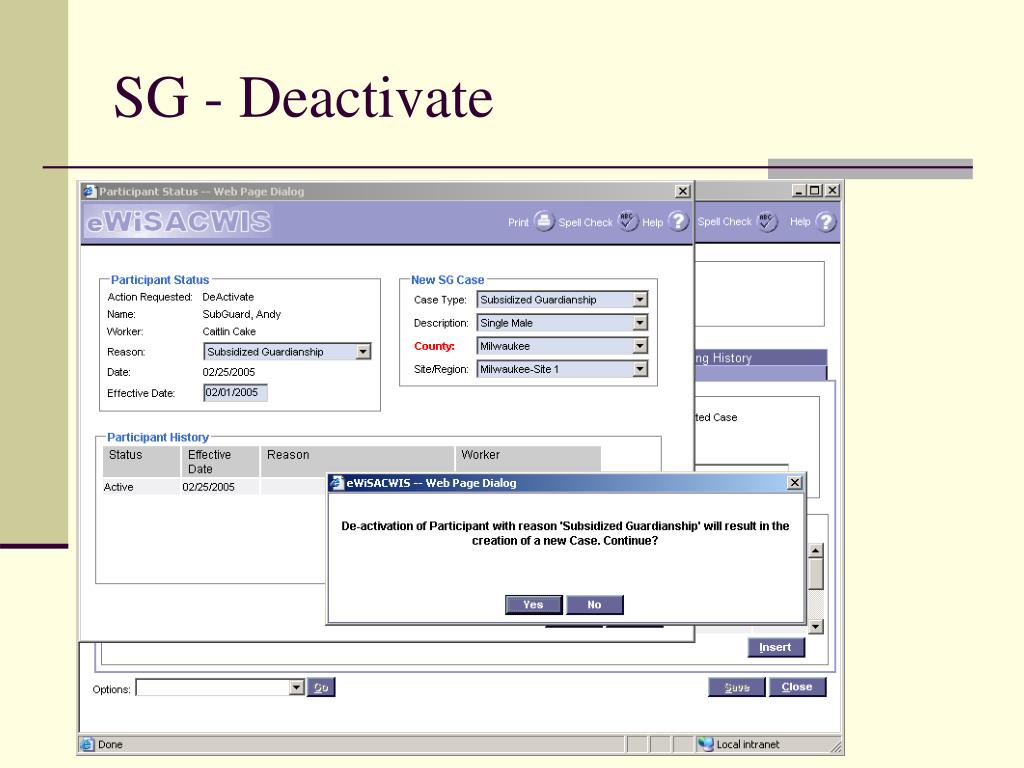
Task: Click the Done page icon in status bar
Action: tap(87, 744)
